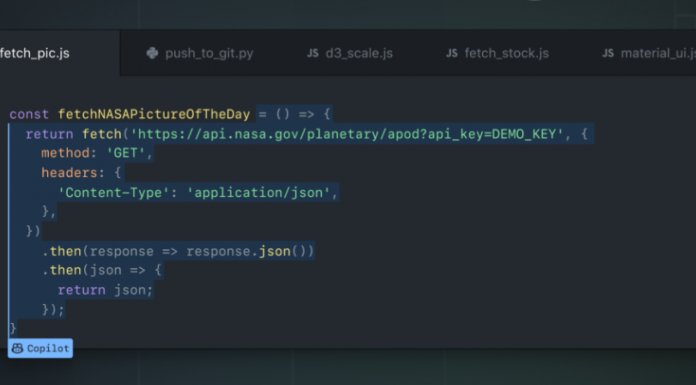The height and width of the screenshot is (385, 696).
Task: Open the d3_scale.js tab
Action: [350, 53]
